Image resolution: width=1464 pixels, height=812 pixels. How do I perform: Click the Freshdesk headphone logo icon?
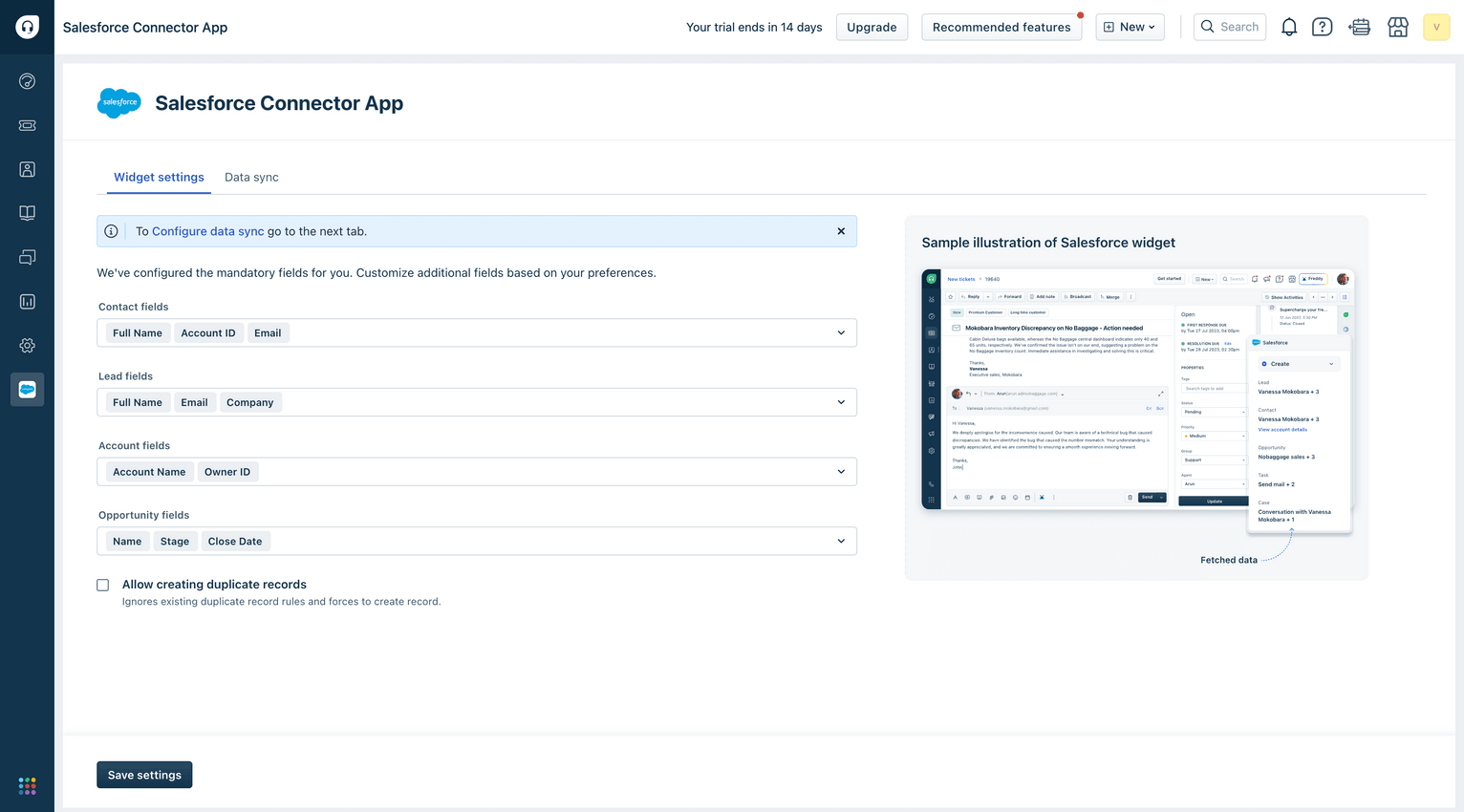click(27, 27)
